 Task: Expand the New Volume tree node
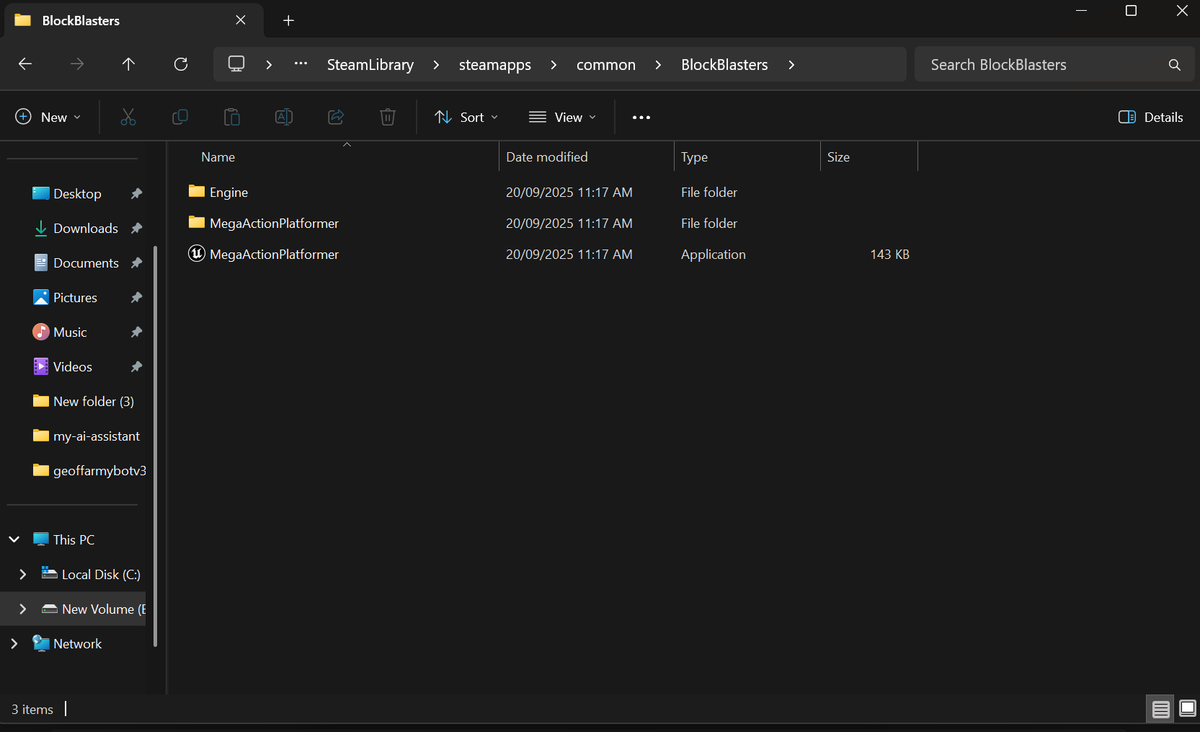point(22,609)
